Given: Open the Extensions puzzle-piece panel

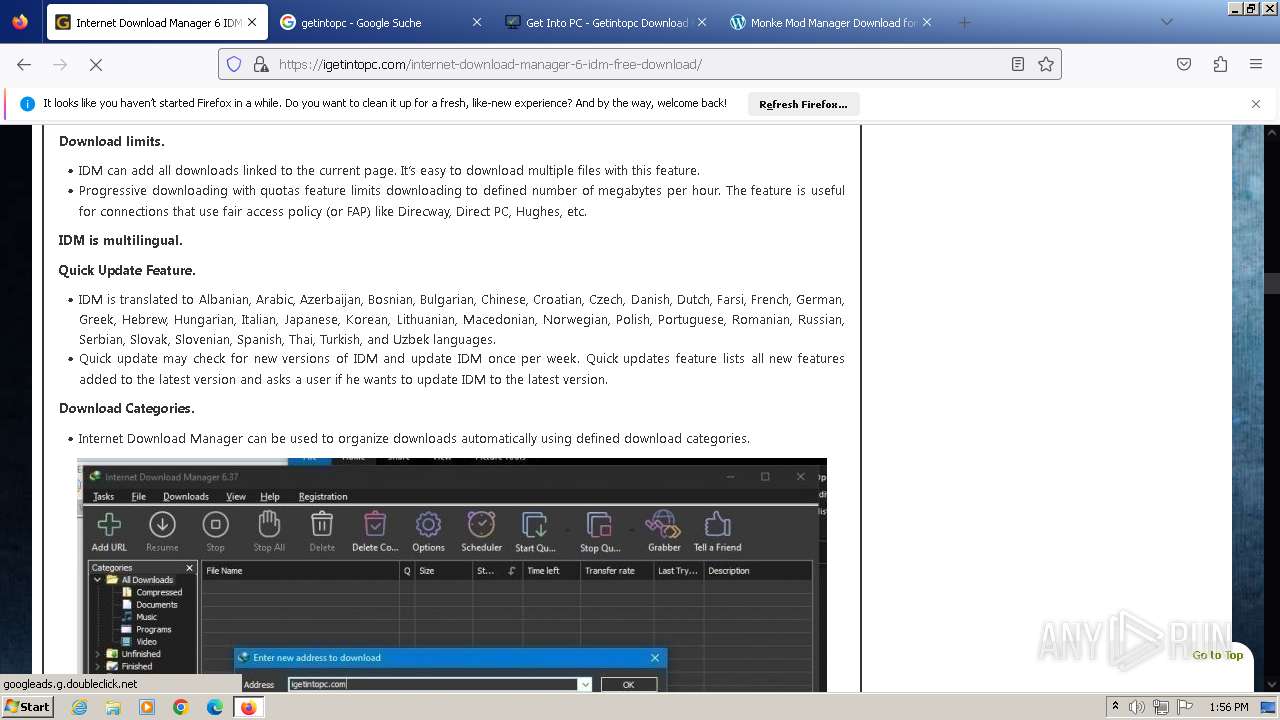Looking at the screenshot, I should [1220, 64].
